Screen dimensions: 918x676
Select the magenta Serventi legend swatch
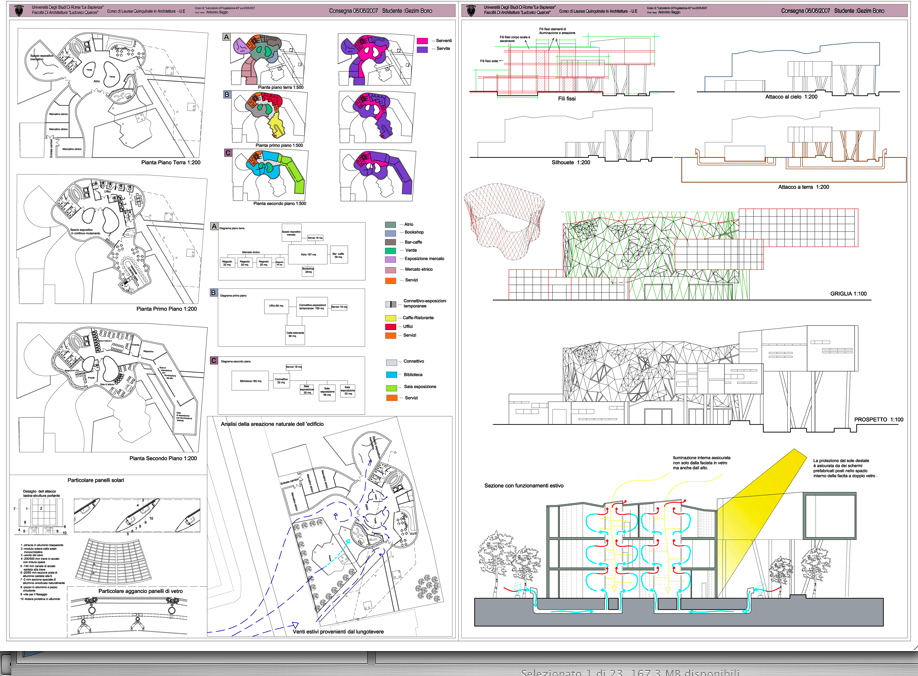(x=420, y=38)
